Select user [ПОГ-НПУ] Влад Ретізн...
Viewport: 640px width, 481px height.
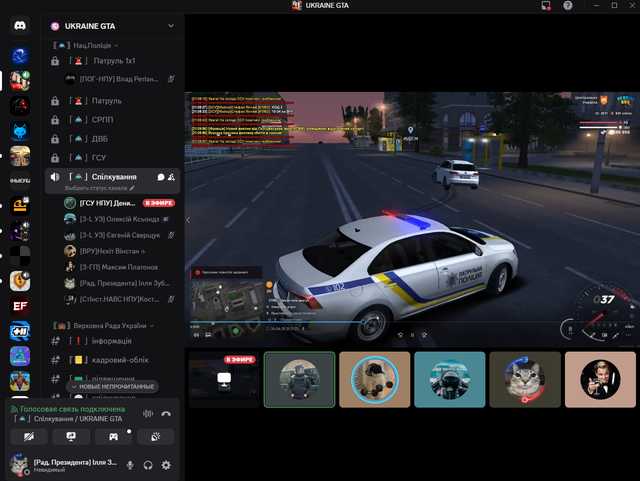tap(120, 79)
